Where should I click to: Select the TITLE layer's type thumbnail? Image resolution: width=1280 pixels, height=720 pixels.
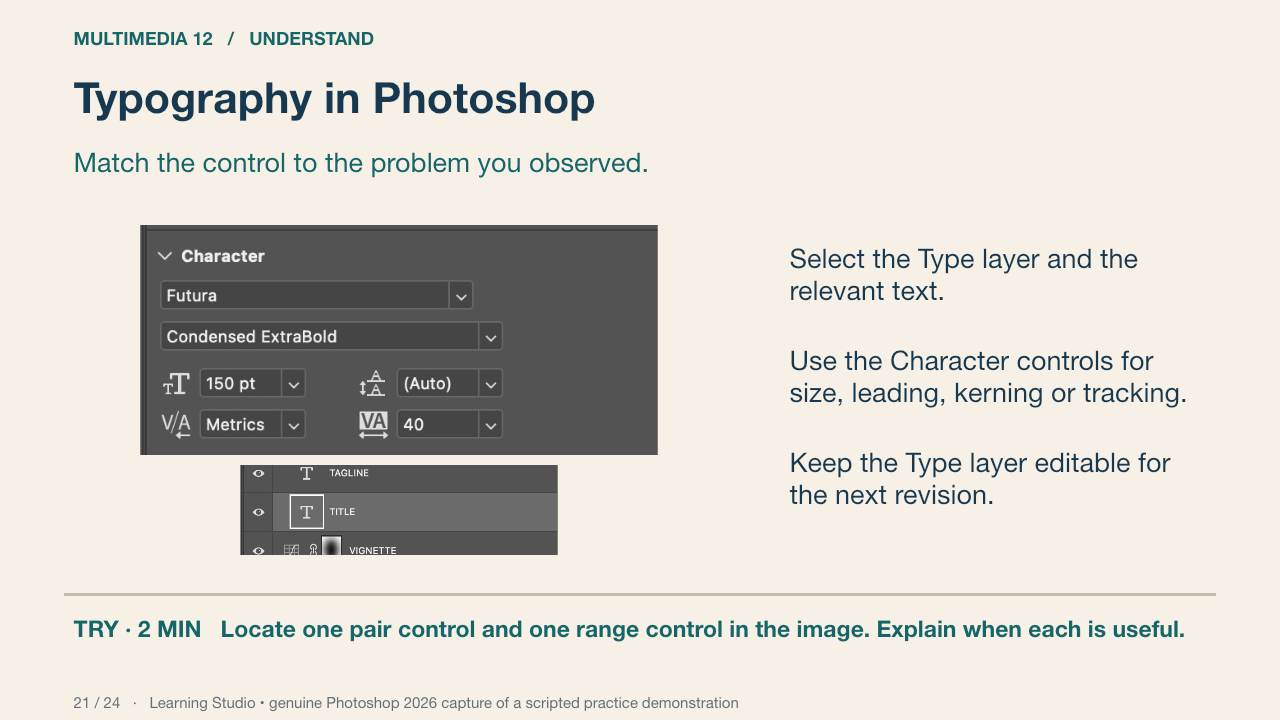coord(307,512)
